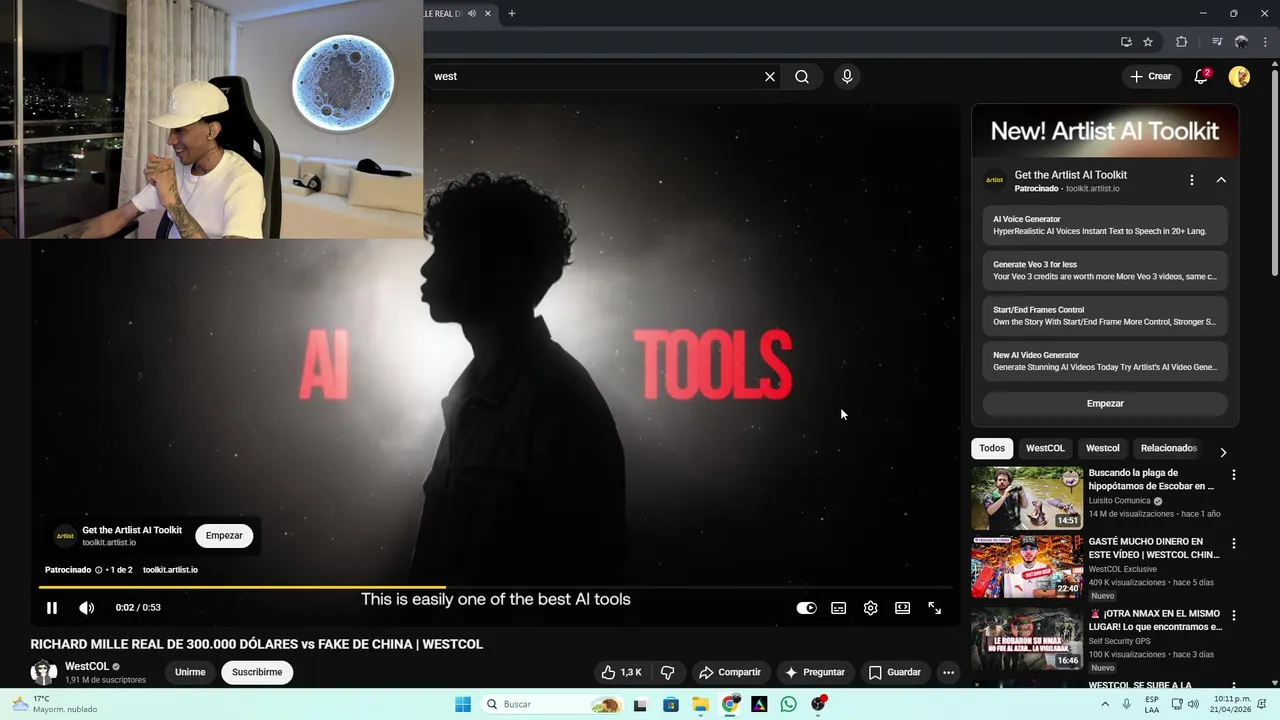Image resolution: width=1280 pixels, height=720 pixels.
Task: Dislike the video with the thumbs down
Action: (668, 672)
